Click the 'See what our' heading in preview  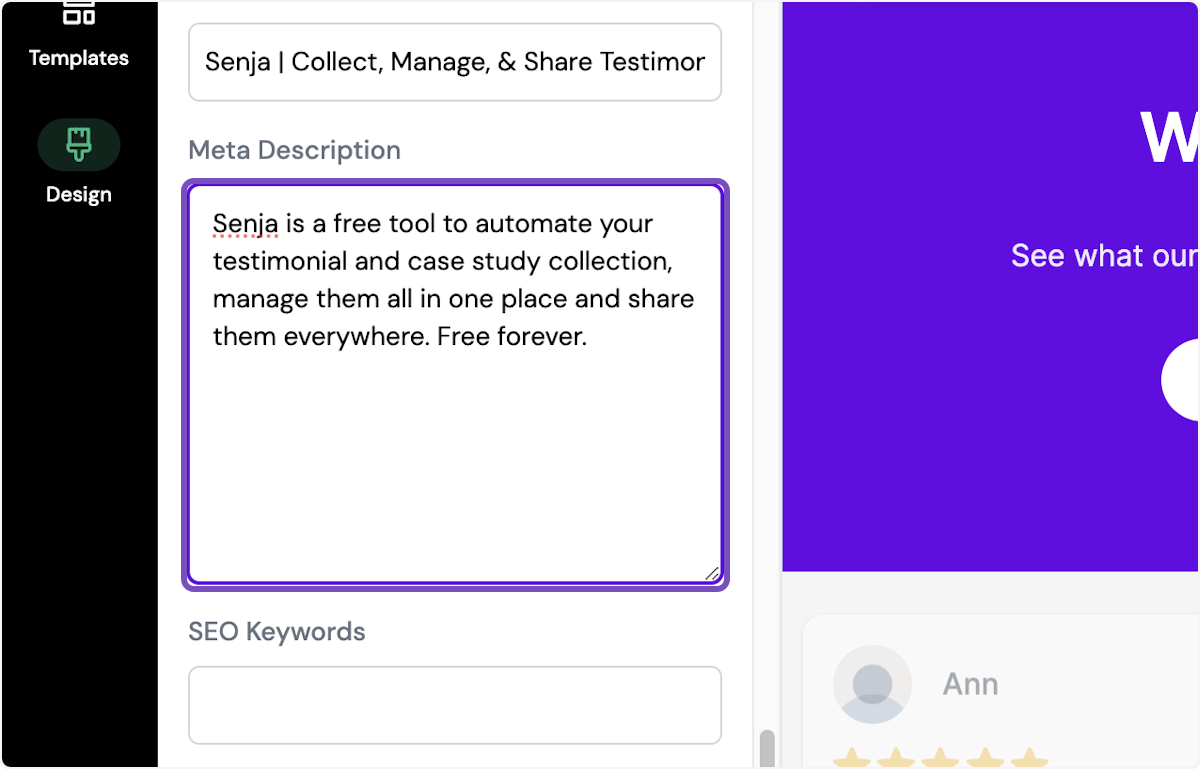click(1103, 255)
